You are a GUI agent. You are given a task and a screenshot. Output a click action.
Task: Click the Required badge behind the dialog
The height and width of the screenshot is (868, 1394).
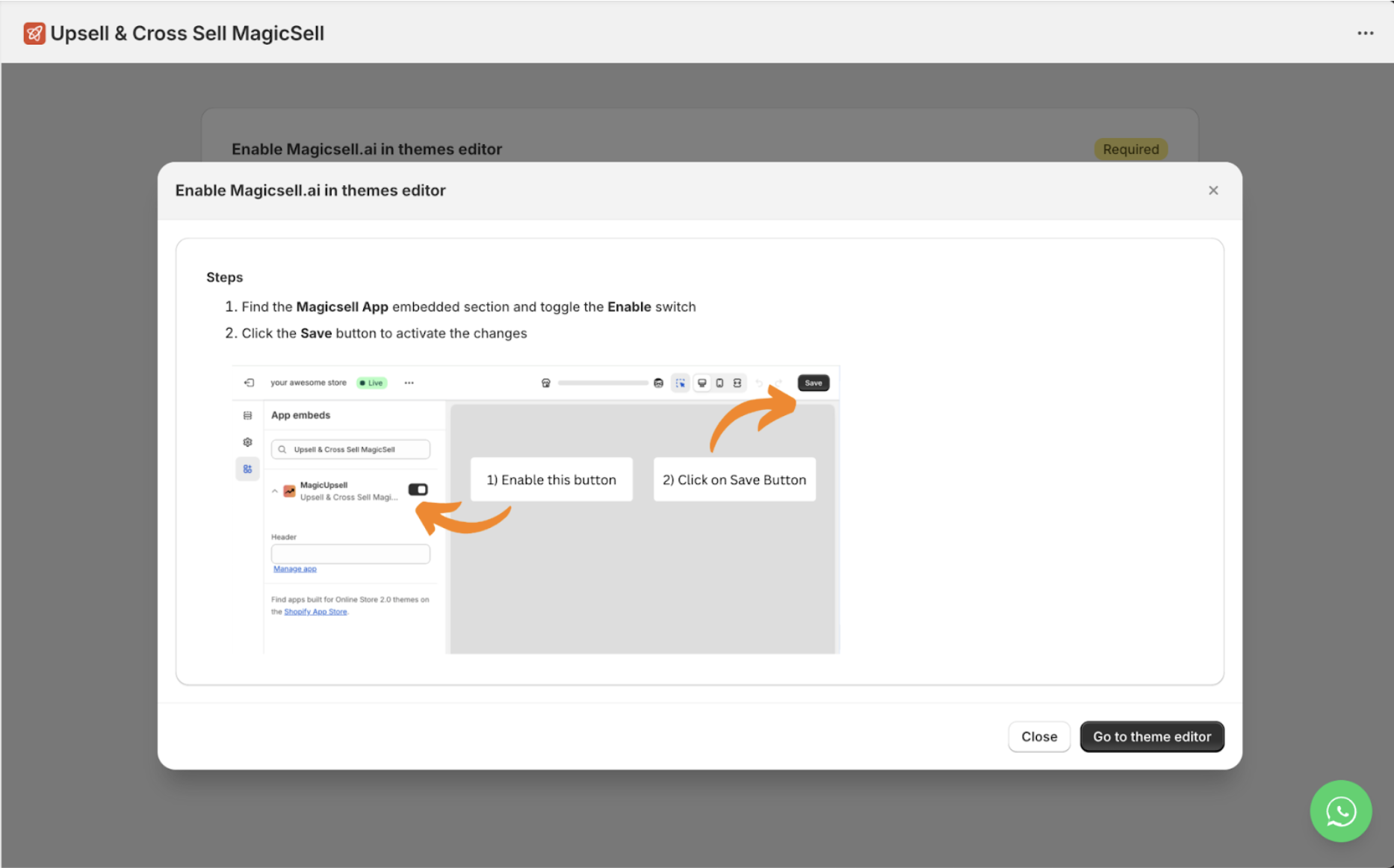tap(1130, 149)
